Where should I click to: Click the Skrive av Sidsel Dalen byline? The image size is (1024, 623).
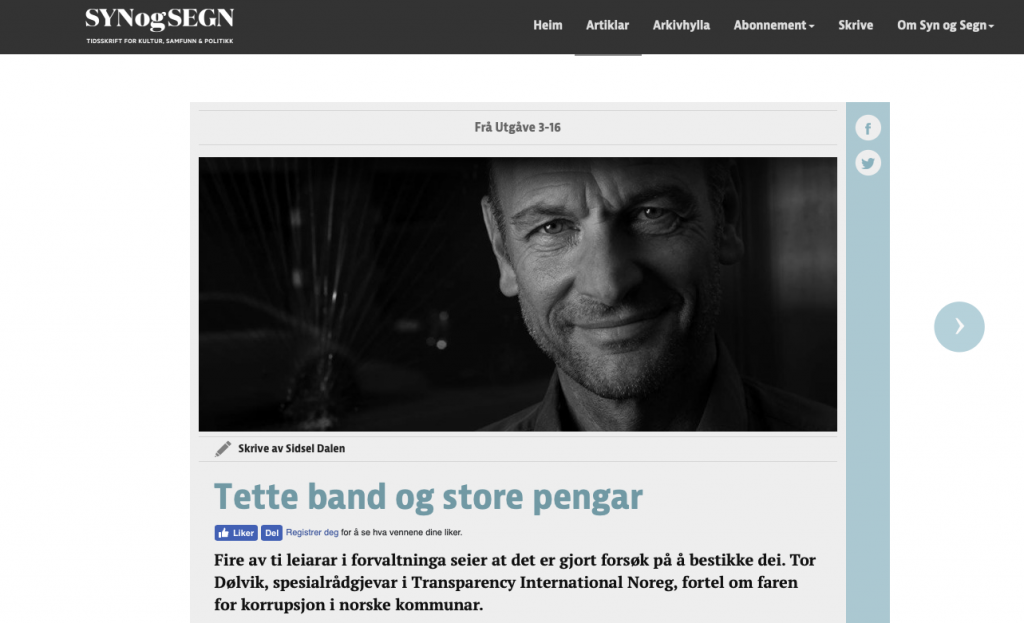coord(291,449)
